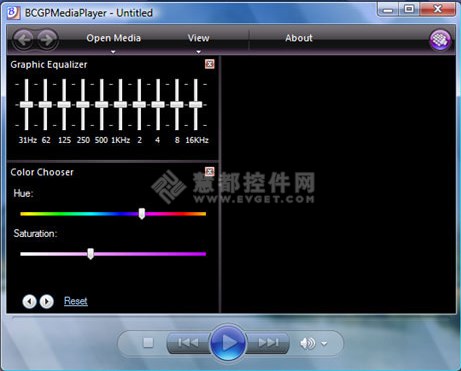The image size is (461, 371).
Task: Click the Reset link in Color Chooser
Action: [x=76, y=301]
